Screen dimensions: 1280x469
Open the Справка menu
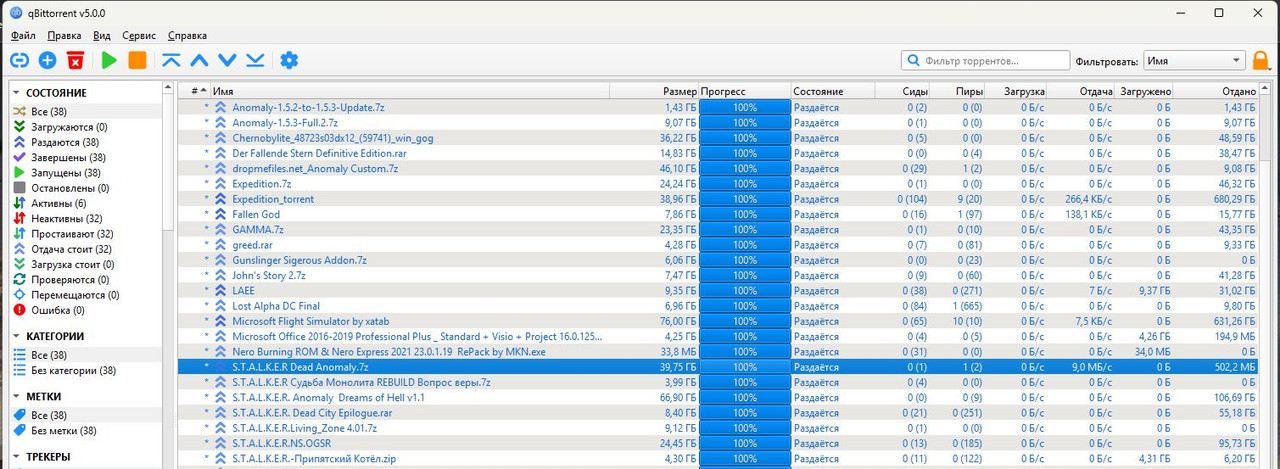pyautogui.click(x=188, y=36)
